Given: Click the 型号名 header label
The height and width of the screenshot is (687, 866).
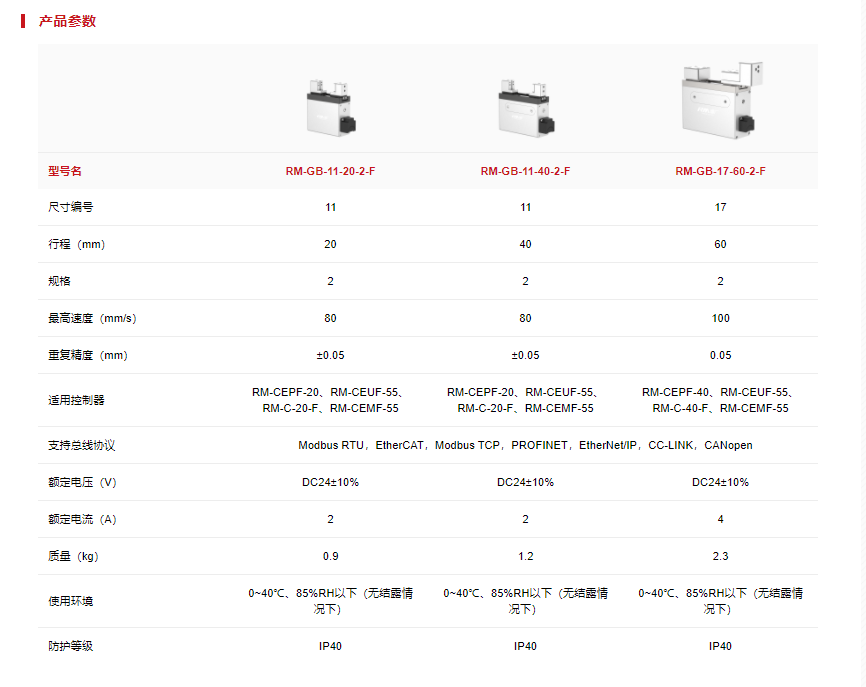Looking at the screenshot, I should point(65,171).
